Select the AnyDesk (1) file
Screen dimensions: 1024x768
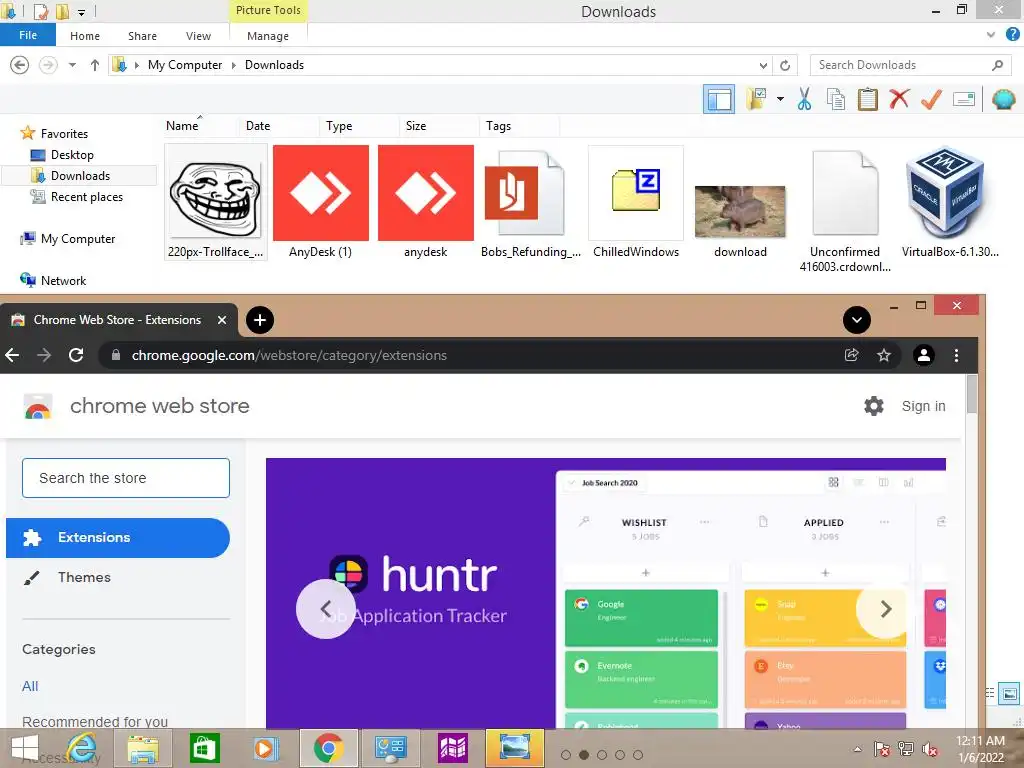click(x=321, y=202)
